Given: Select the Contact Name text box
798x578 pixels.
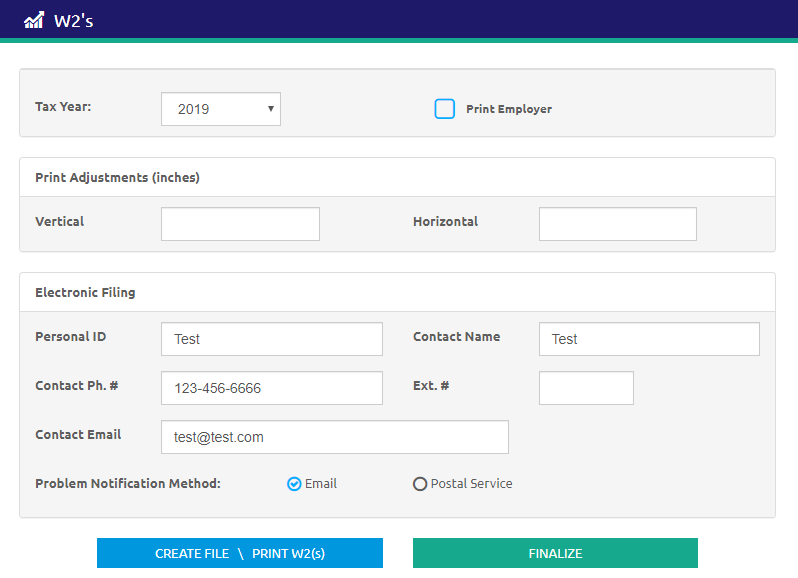Looking at the screenshot, I should [x=648, y=339].
